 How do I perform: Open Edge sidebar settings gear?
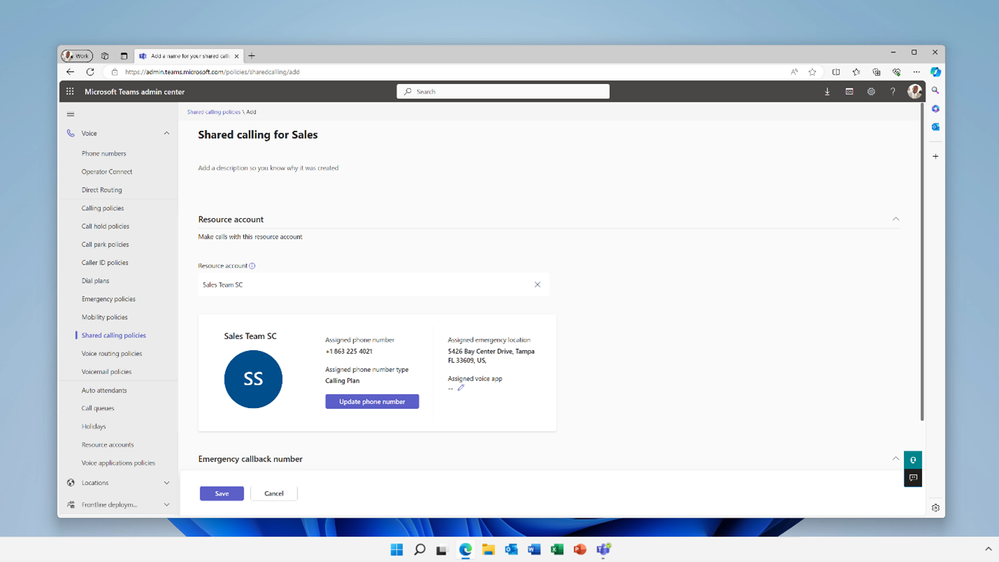click(935, 508)
